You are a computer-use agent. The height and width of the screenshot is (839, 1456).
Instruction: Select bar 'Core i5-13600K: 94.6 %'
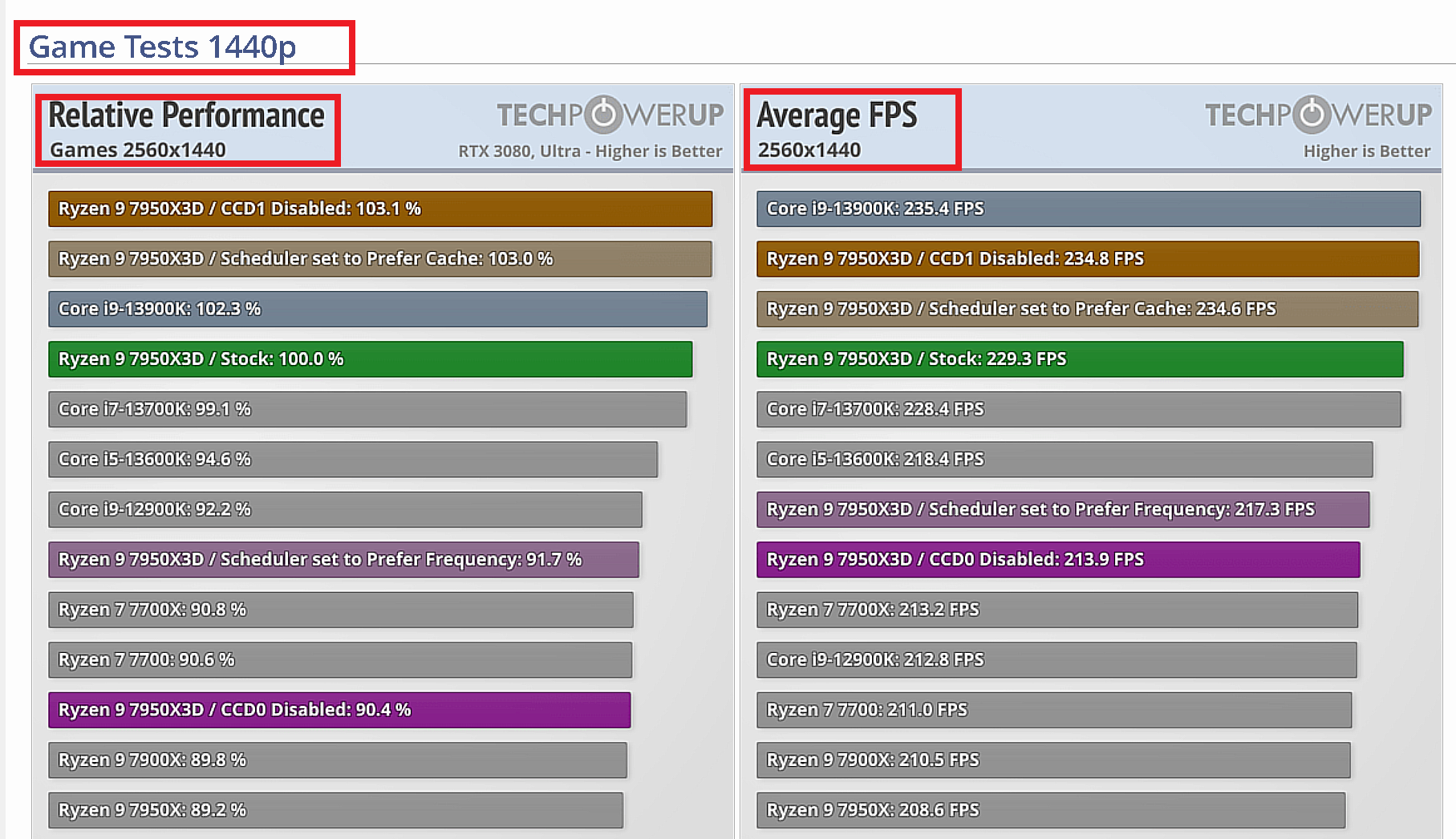pos(353,460)
